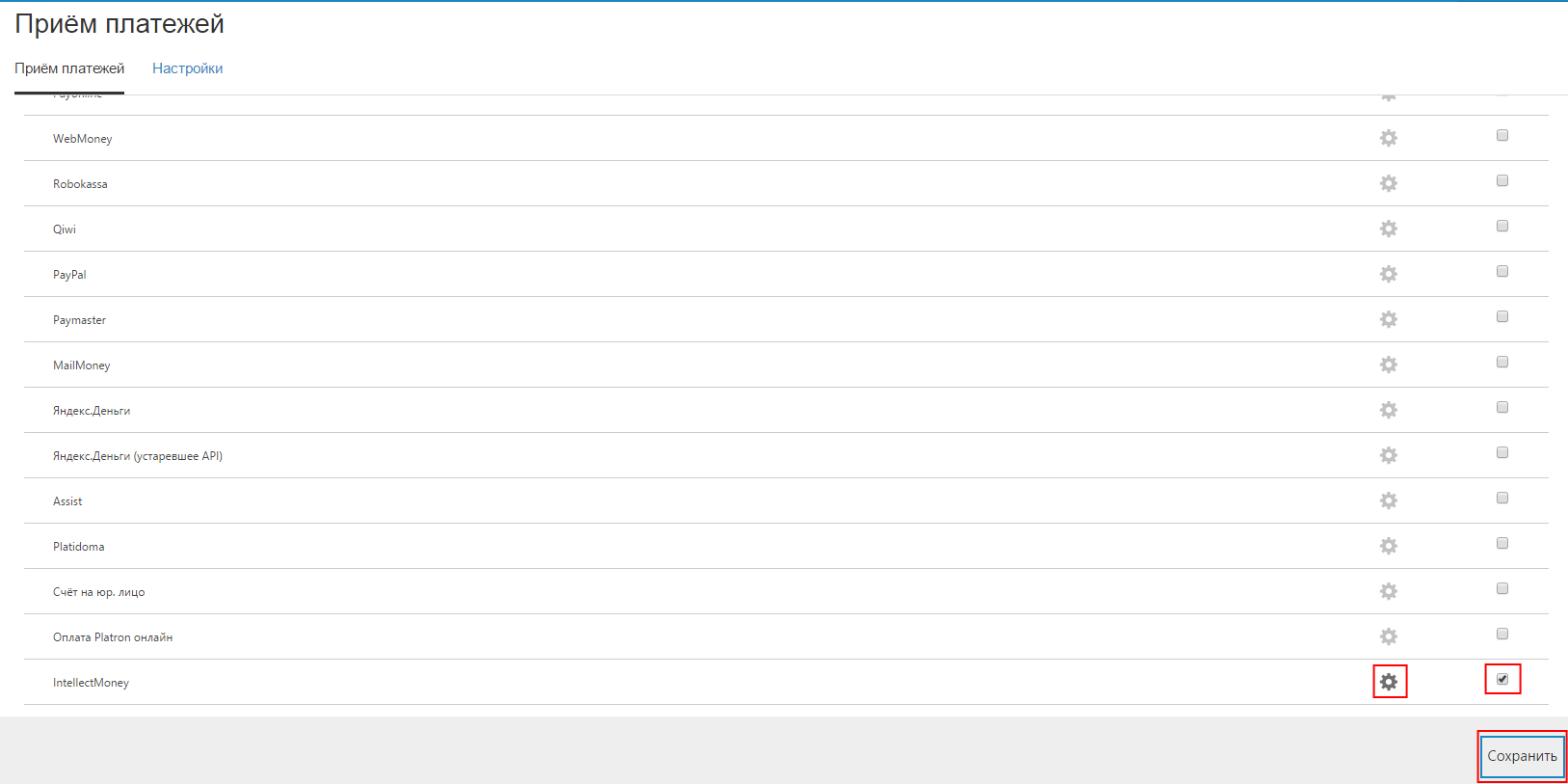
Task: Uncheck the IntellectMoney checkbox
Action: [1502, 679]
